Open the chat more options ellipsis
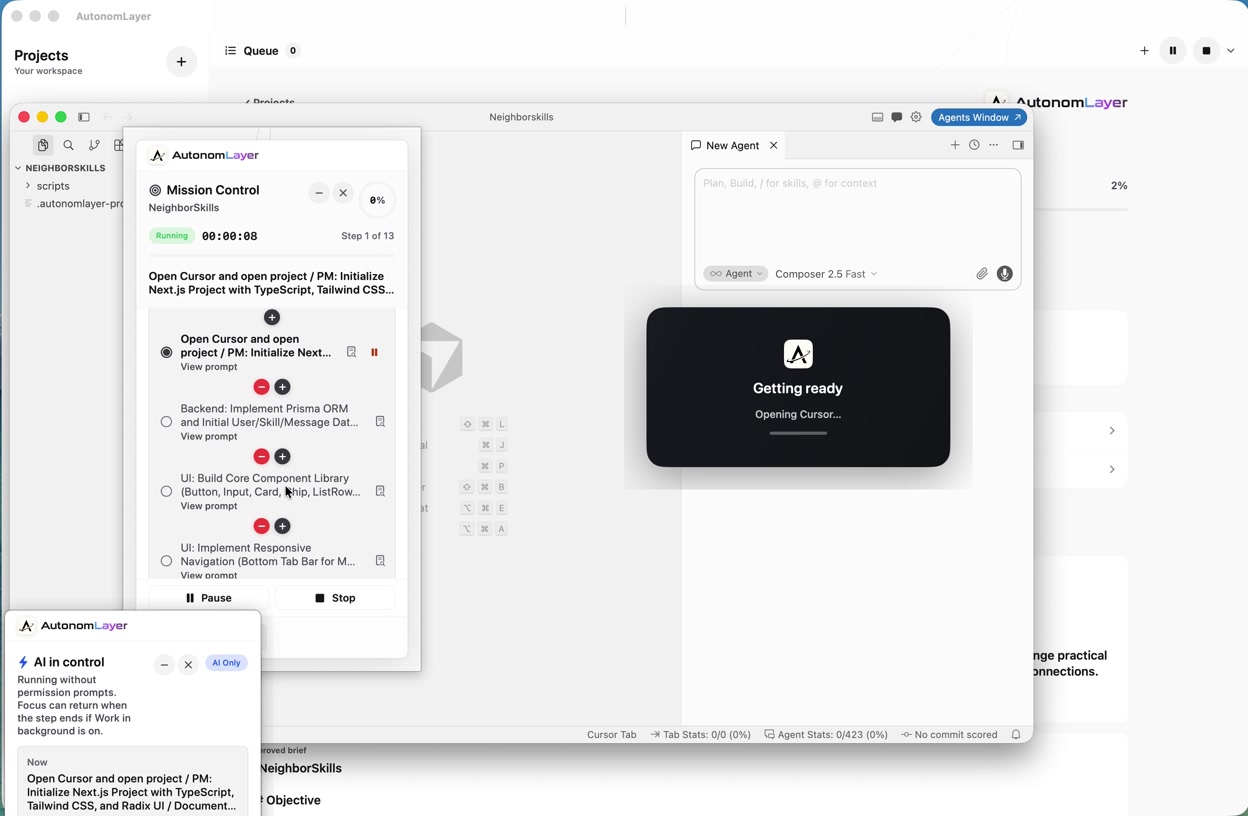The height and width of the screenshot is (816, 1248). pos(994,145)
